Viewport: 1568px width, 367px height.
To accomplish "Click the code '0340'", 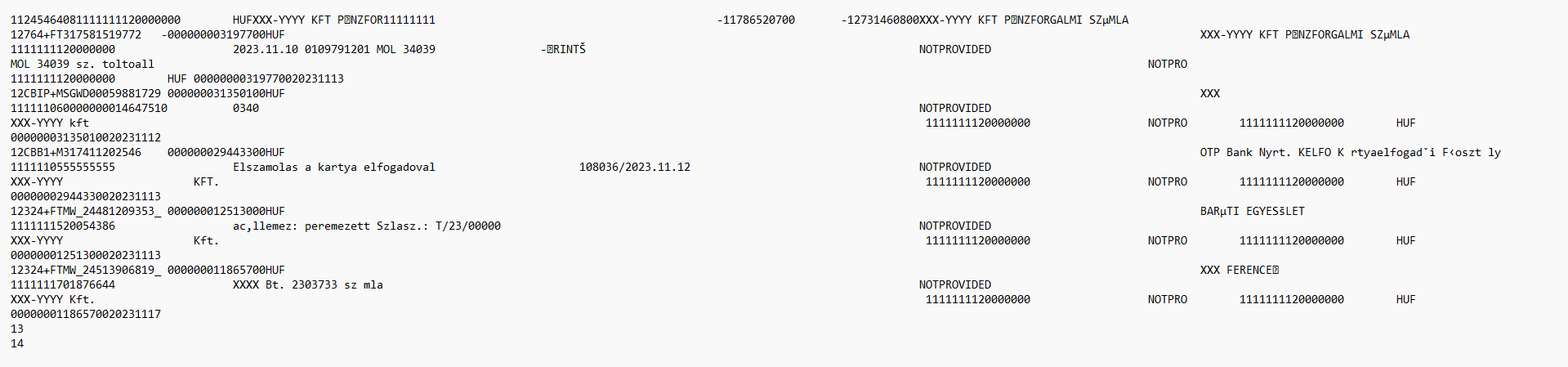I will click(246, 108).
